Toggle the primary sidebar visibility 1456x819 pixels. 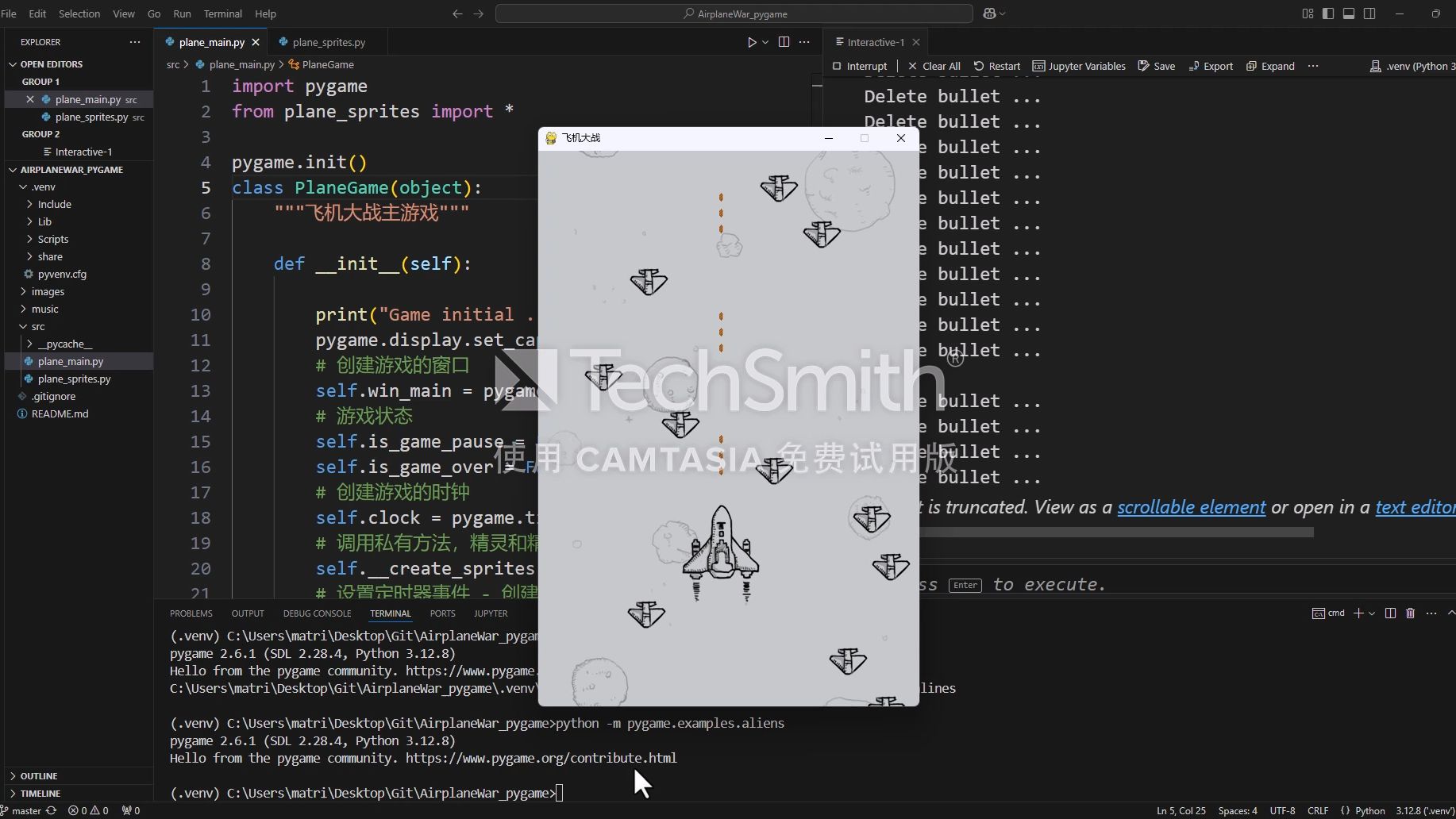point(1327,13)
